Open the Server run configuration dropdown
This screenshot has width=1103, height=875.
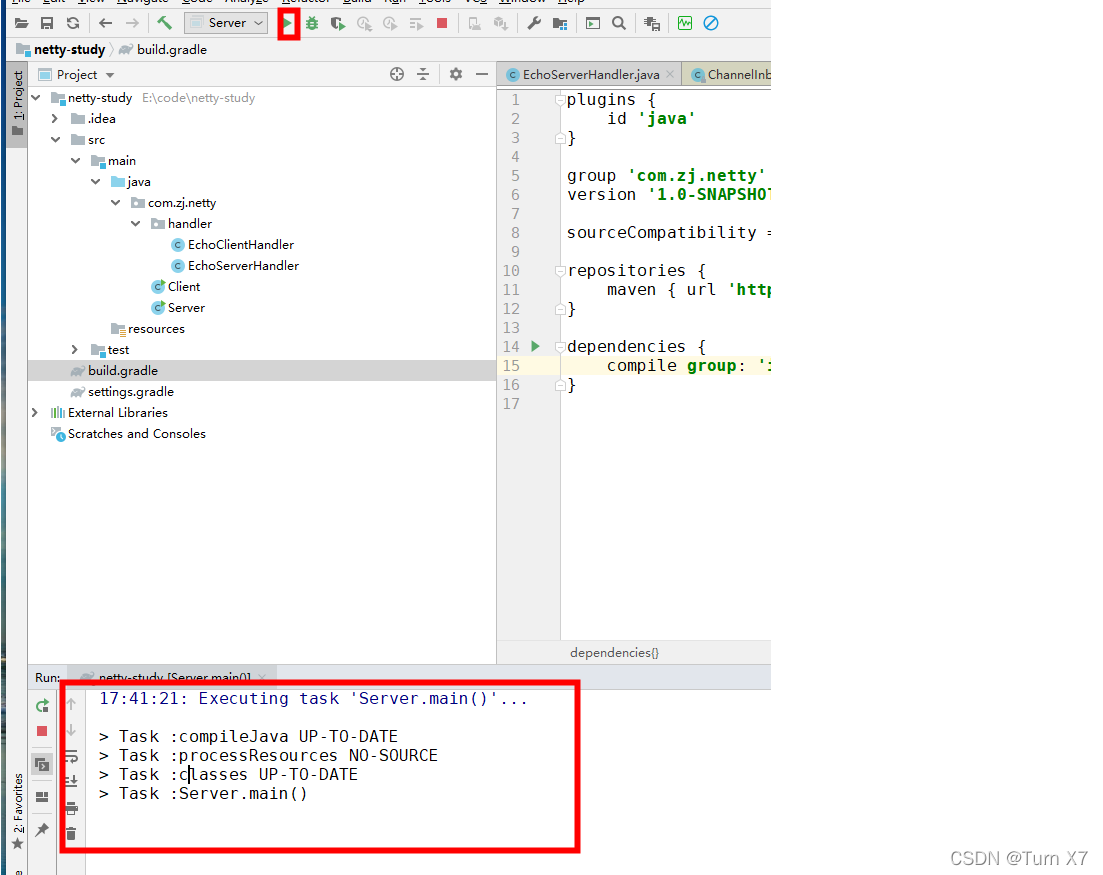click(226, 23)
